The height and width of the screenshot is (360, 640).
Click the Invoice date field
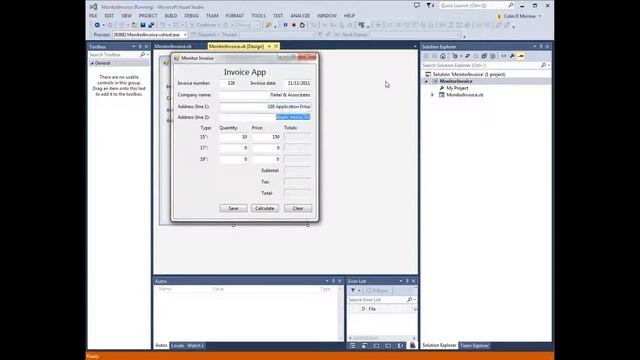tap(297, 83)
